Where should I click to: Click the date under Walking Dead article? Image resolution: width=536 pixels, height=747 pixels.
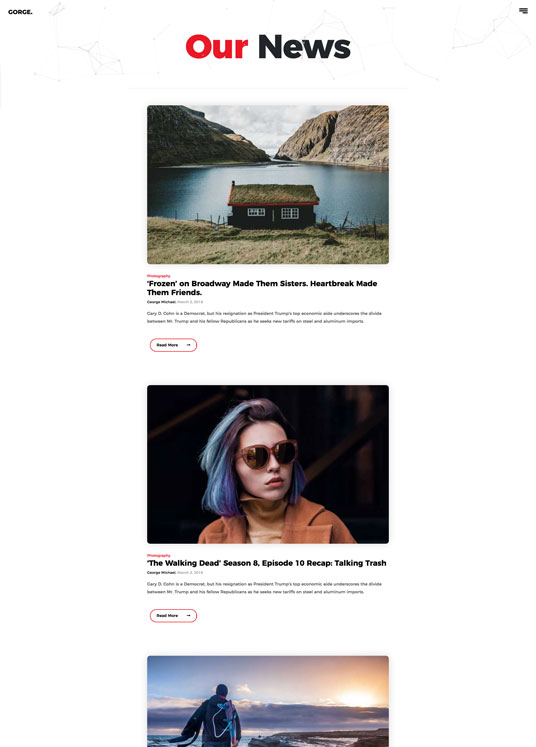coord(190,573)
